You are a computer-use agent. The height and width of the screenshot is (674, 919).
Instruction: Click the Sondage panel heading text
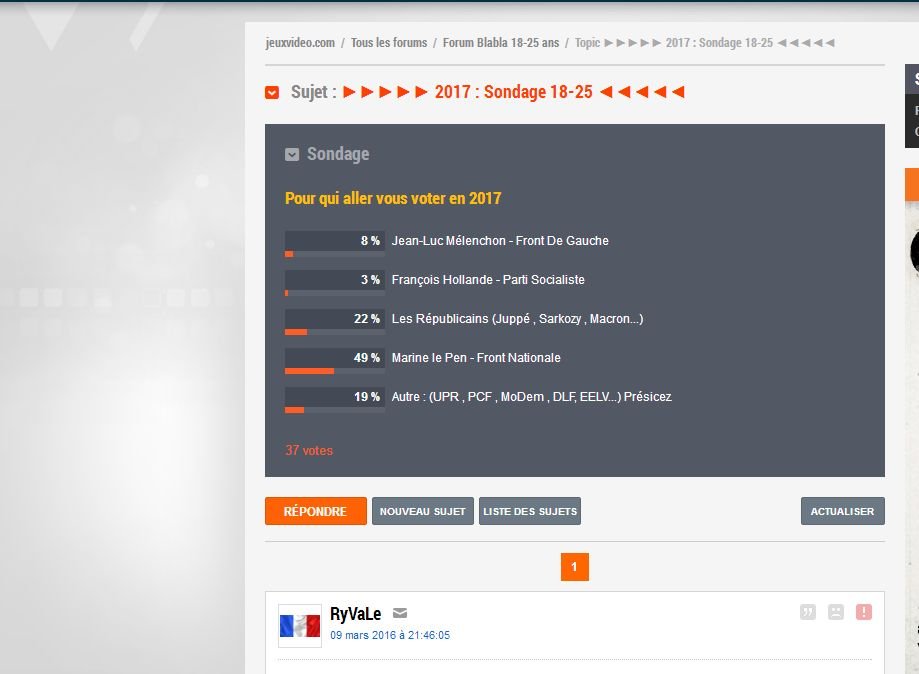tap(338, 154)
